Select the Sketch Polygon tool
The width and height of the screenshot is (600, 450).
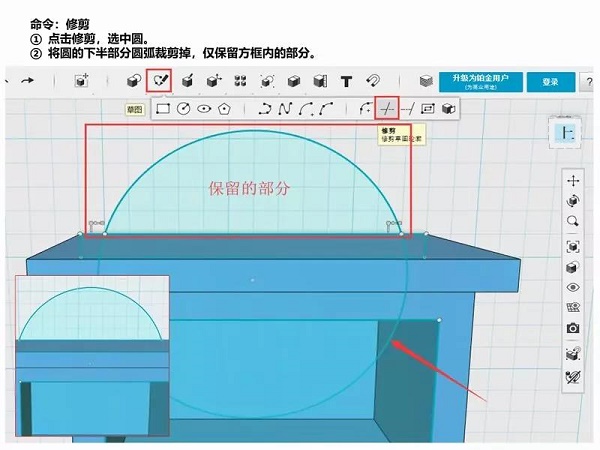(x=226, y=108)
